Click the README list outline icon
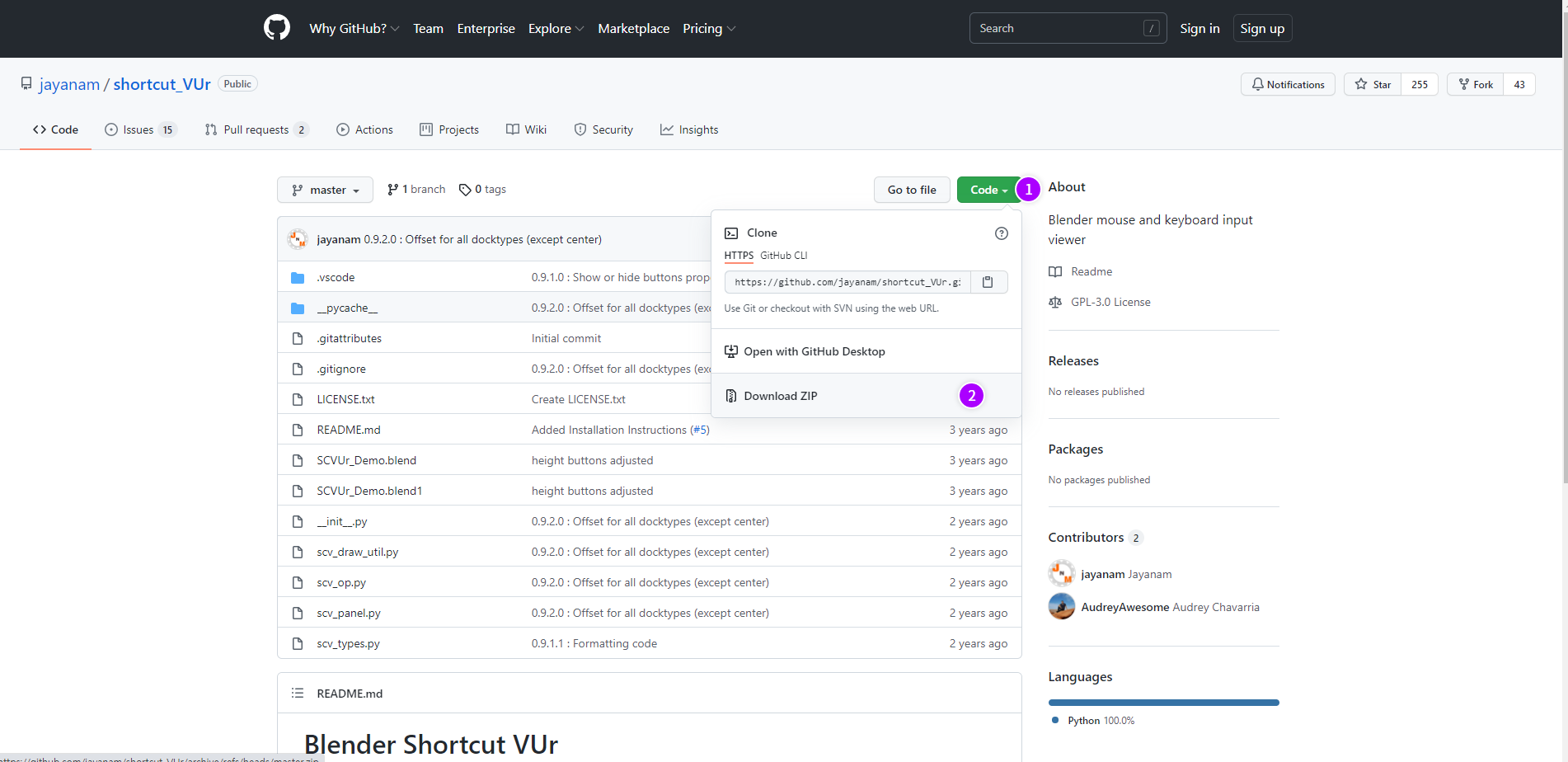 point(298,694)
